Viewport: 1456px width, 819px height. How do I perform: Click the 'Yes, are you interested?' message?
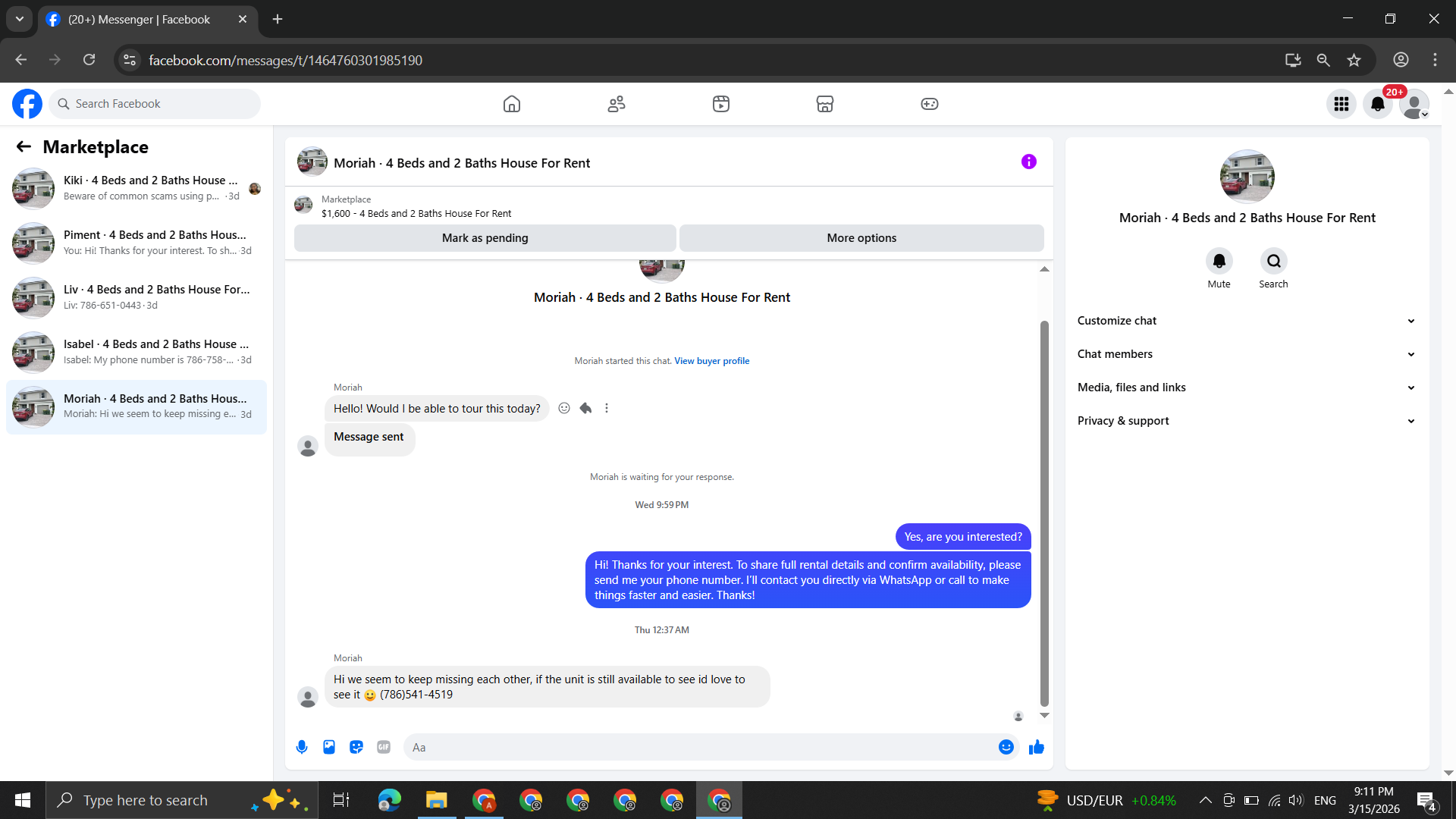(963, 537)
